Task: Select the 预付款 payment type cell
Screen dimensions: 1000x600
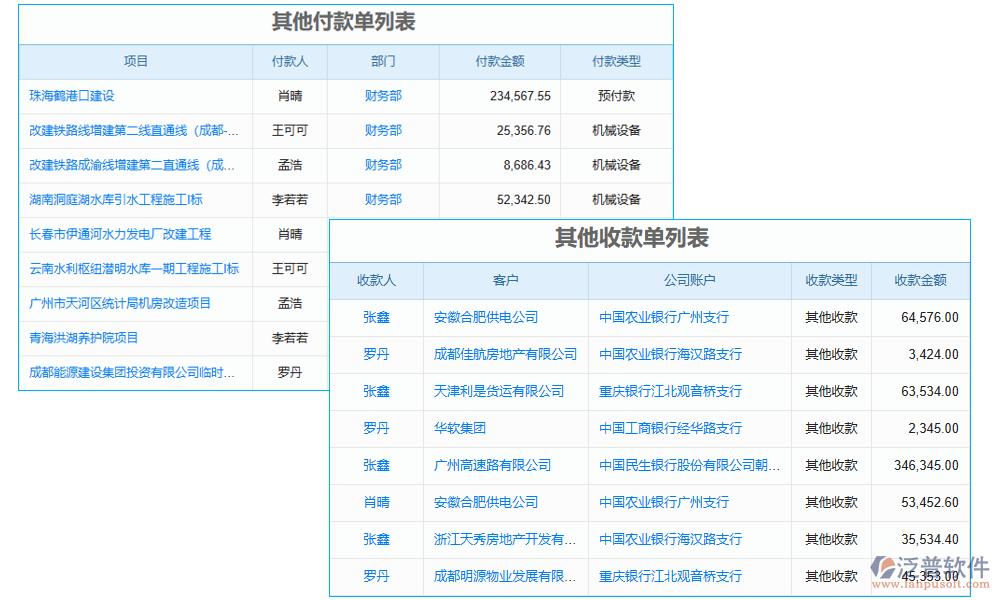Action: (617, 96)
